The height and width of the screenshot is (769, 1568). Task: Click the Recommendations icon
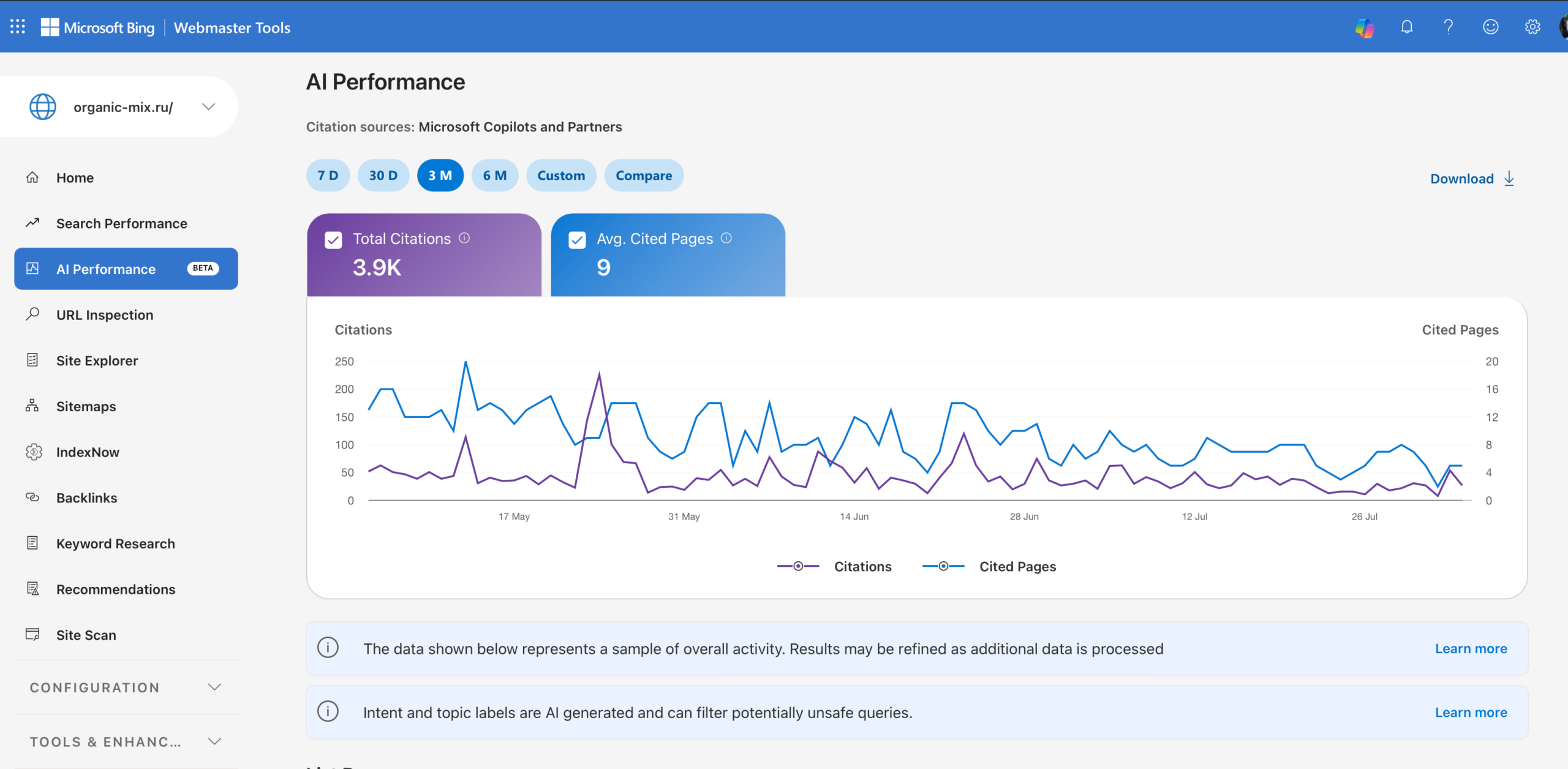[32, 589]
